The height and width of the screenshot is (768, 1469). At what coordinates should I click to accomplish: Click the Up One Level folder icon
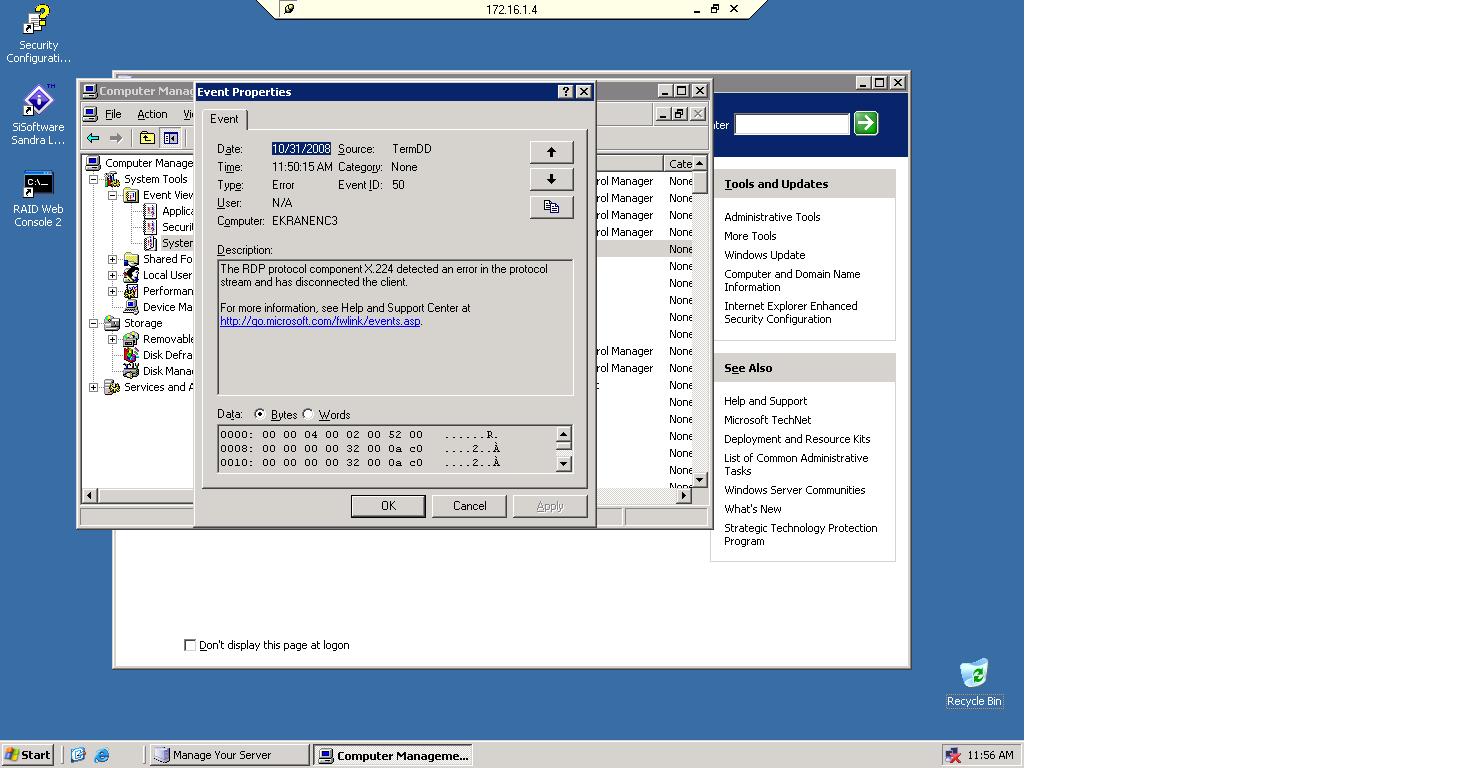pos(147,138)
